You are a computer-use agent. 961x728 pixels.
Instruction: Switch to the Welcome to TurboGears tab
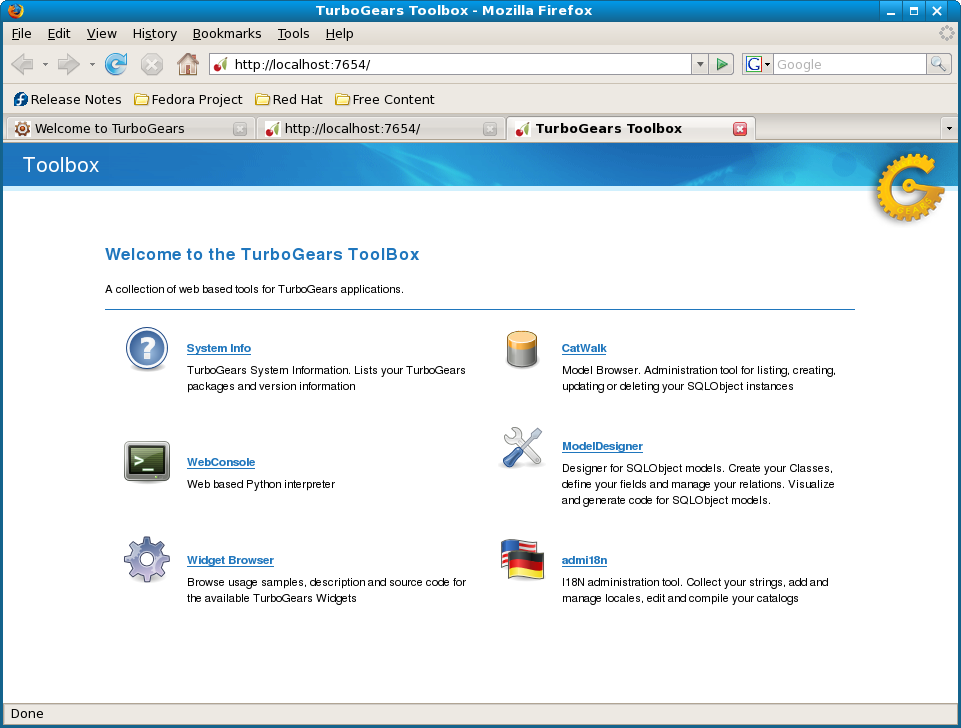click(x=129, y=129)
